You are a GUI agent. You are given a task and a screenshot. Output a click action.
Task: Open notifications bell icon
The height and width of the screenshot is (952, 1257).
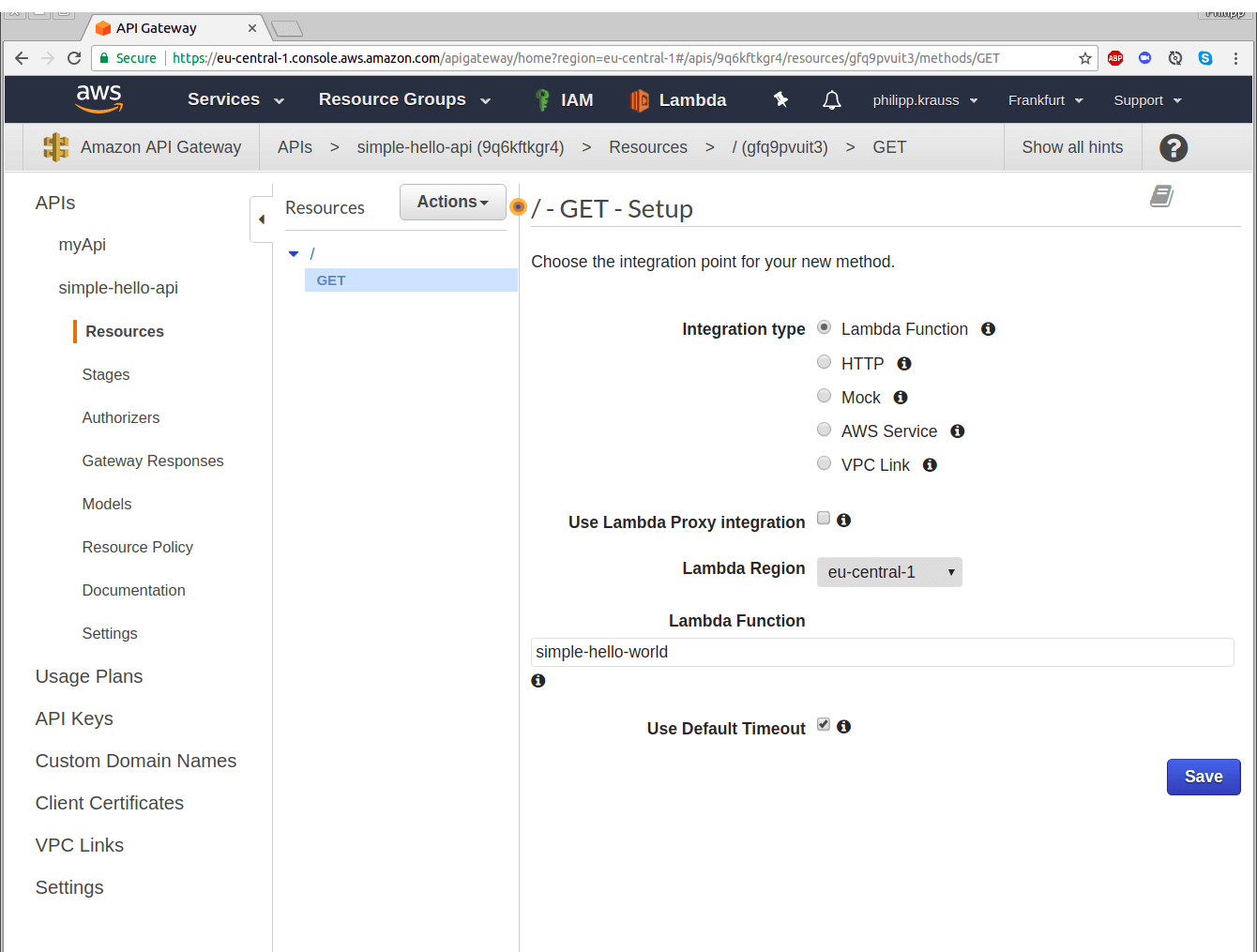tap(831, 100)
